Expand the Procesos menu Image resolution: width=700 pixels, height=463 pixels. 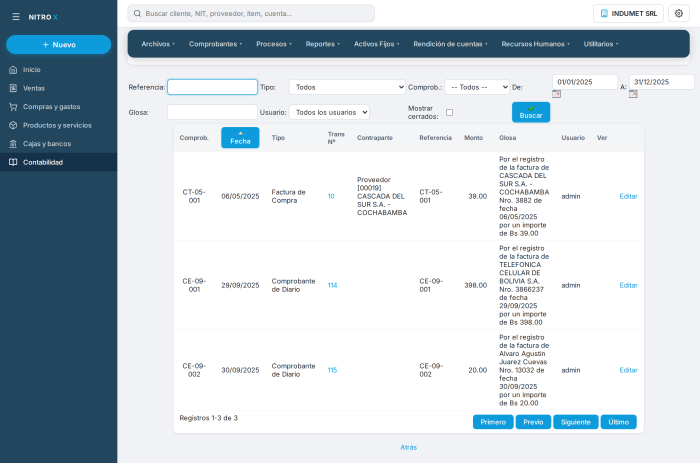click(x=274, y=44)
